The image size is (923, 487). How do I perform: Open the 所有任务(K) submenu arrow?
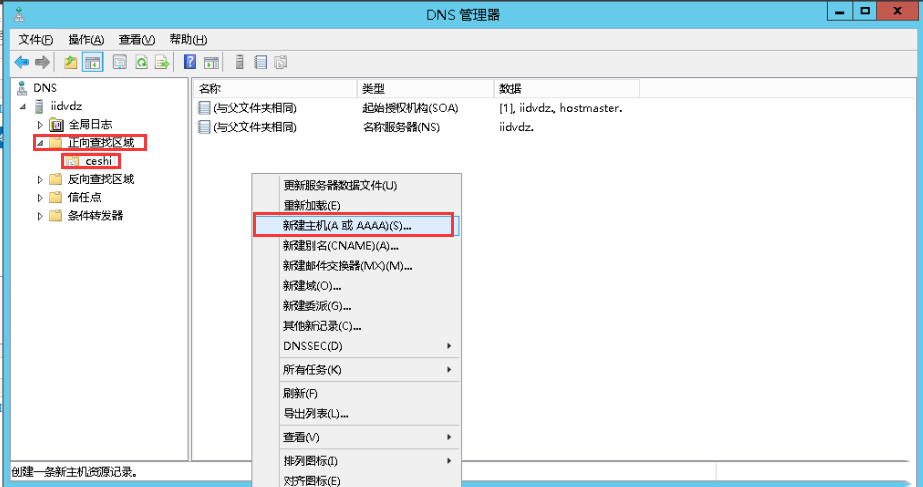(449, 370)
